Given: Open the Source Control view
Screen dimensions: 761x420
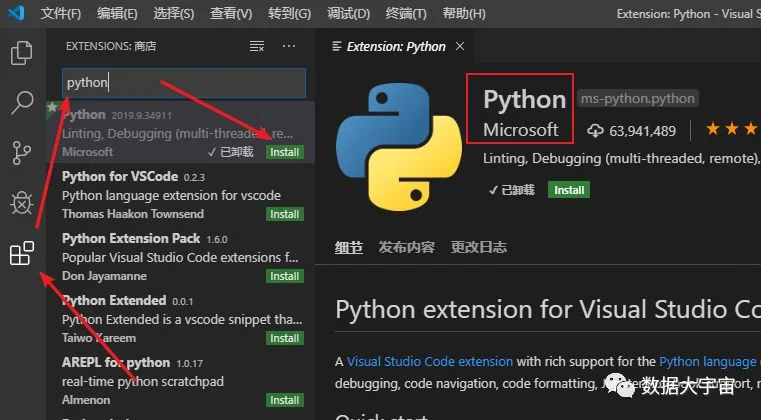Looking at the screenshot, I should coord(21,153).
